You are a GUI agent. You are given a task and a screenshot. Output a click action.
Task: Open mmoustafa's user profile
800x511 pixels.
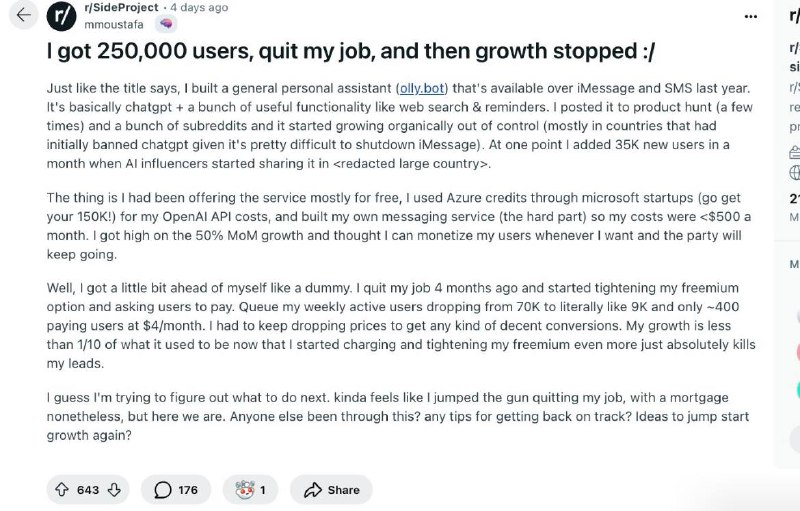coord(114,24)
